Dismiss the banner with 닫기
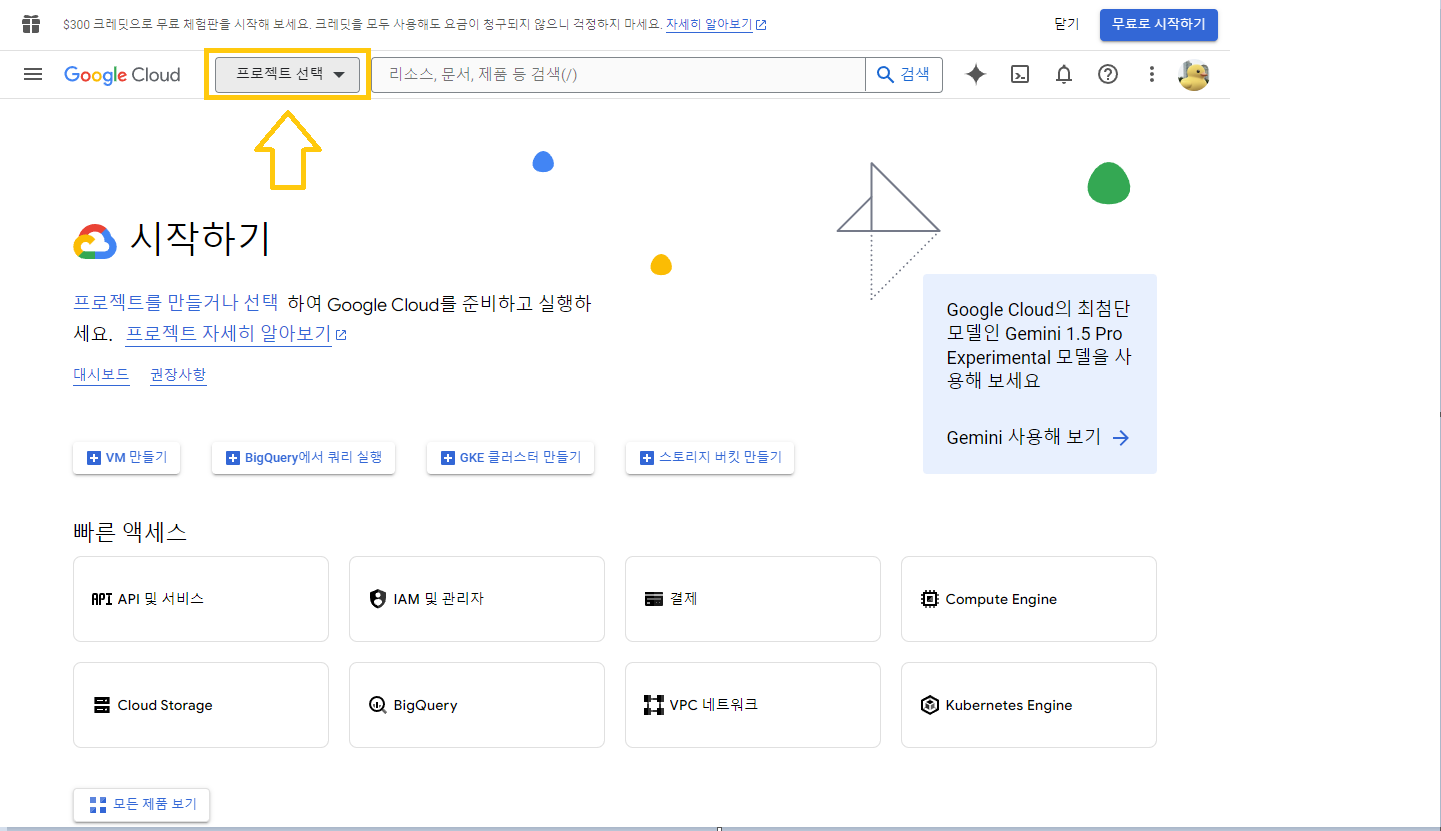 (x=1067, y=24)
